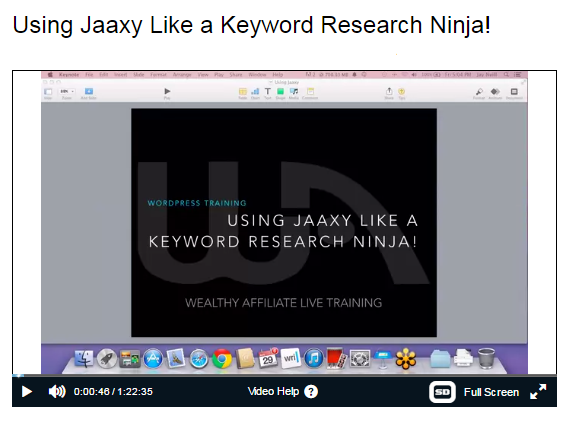Select the Keynote Text tool icon

click(x=267, y=93)
